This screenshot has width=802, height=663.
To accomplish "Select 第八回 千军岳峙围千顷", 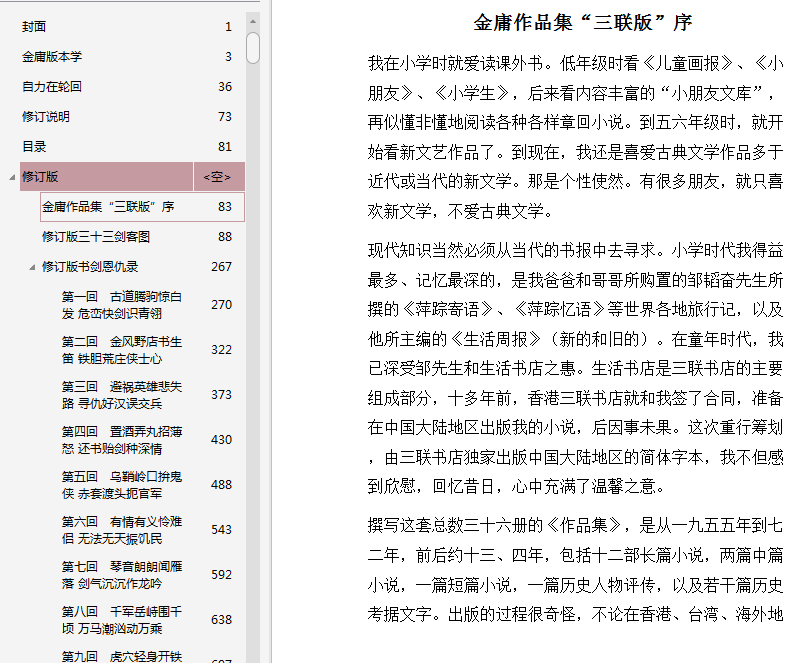I will pyautogui.click(x=122, y=620).
